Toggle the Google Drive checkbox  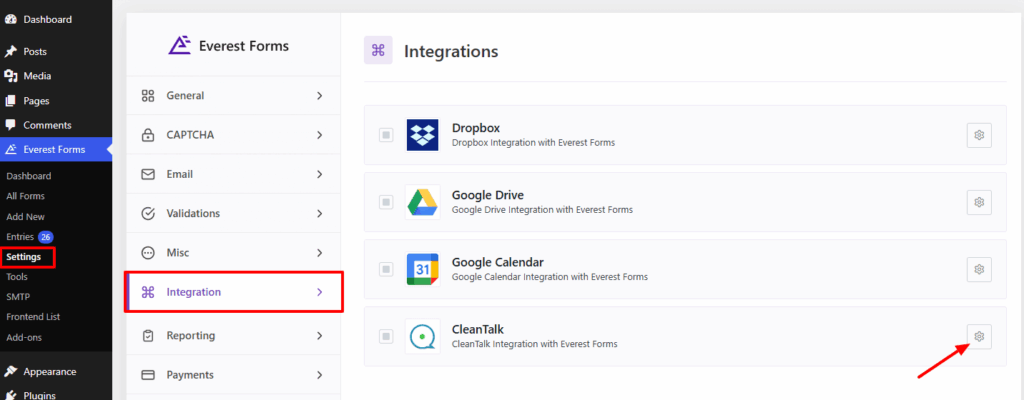pos(386,203)
